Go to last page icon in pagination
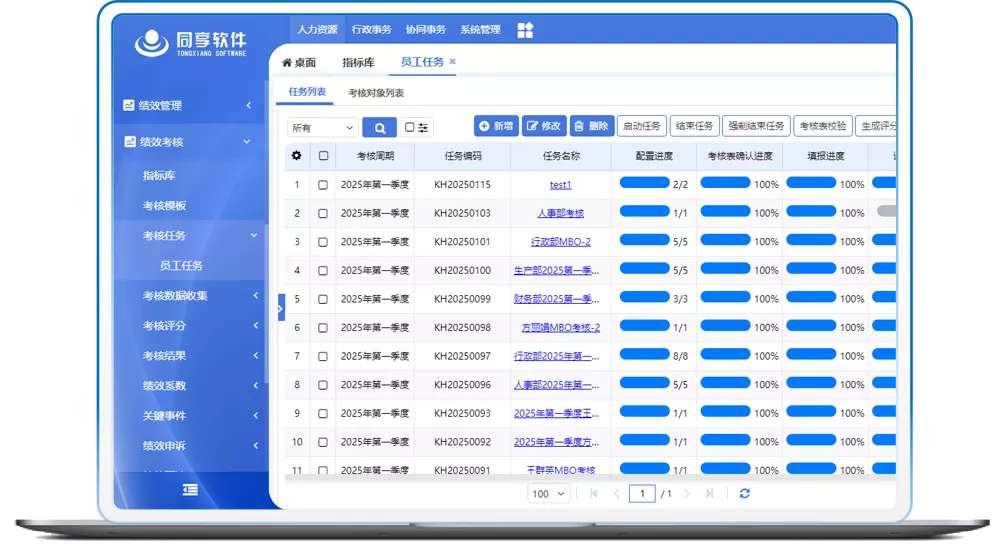 709,493
